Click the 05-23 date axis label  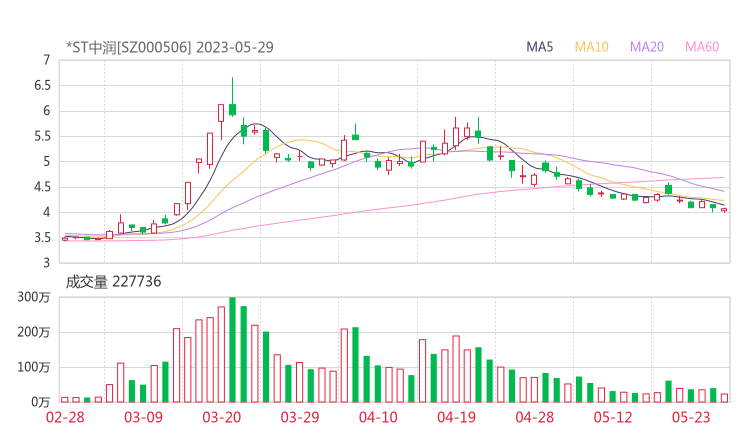pos(691,417)
